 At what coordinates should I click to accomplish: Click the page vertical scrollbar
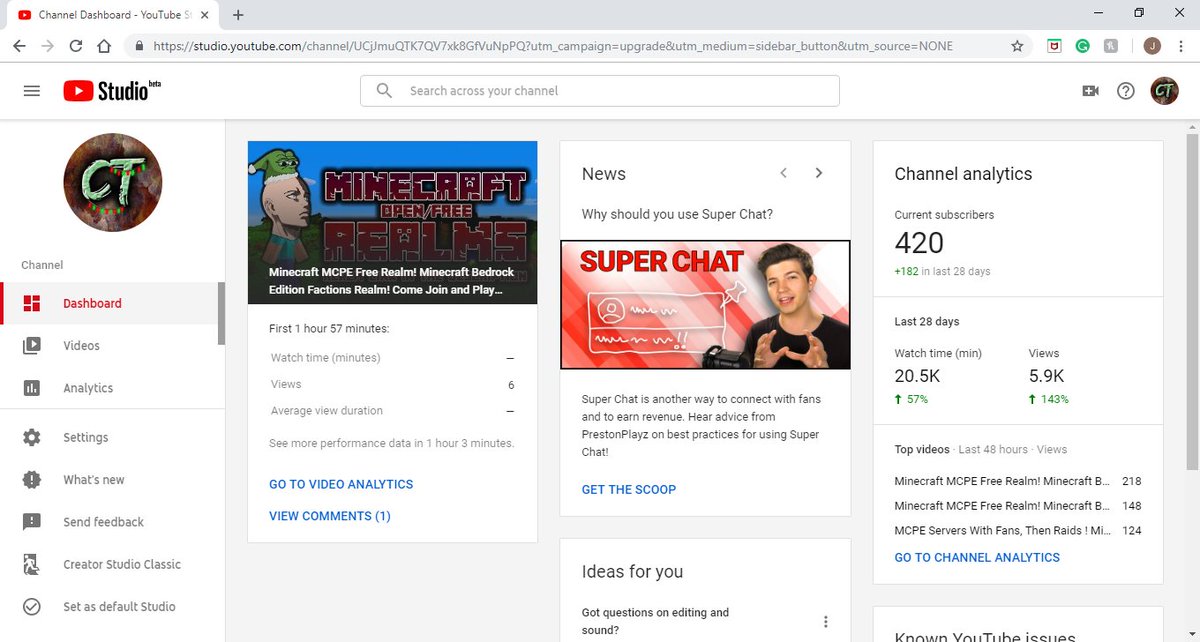click(x=1192, y=300)
